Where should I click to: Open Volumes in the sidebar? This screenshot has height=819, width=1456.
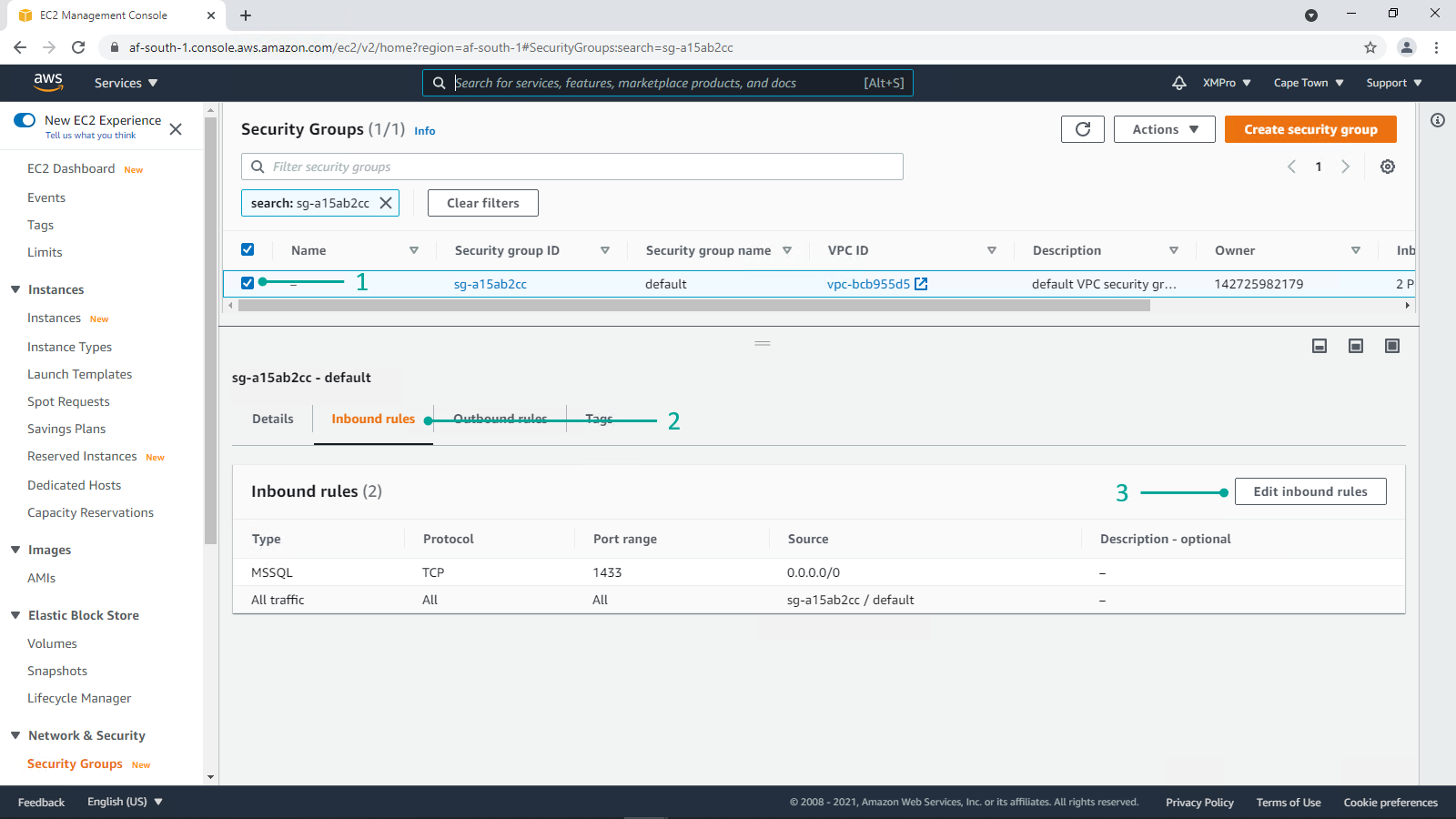tap(52, 643)
